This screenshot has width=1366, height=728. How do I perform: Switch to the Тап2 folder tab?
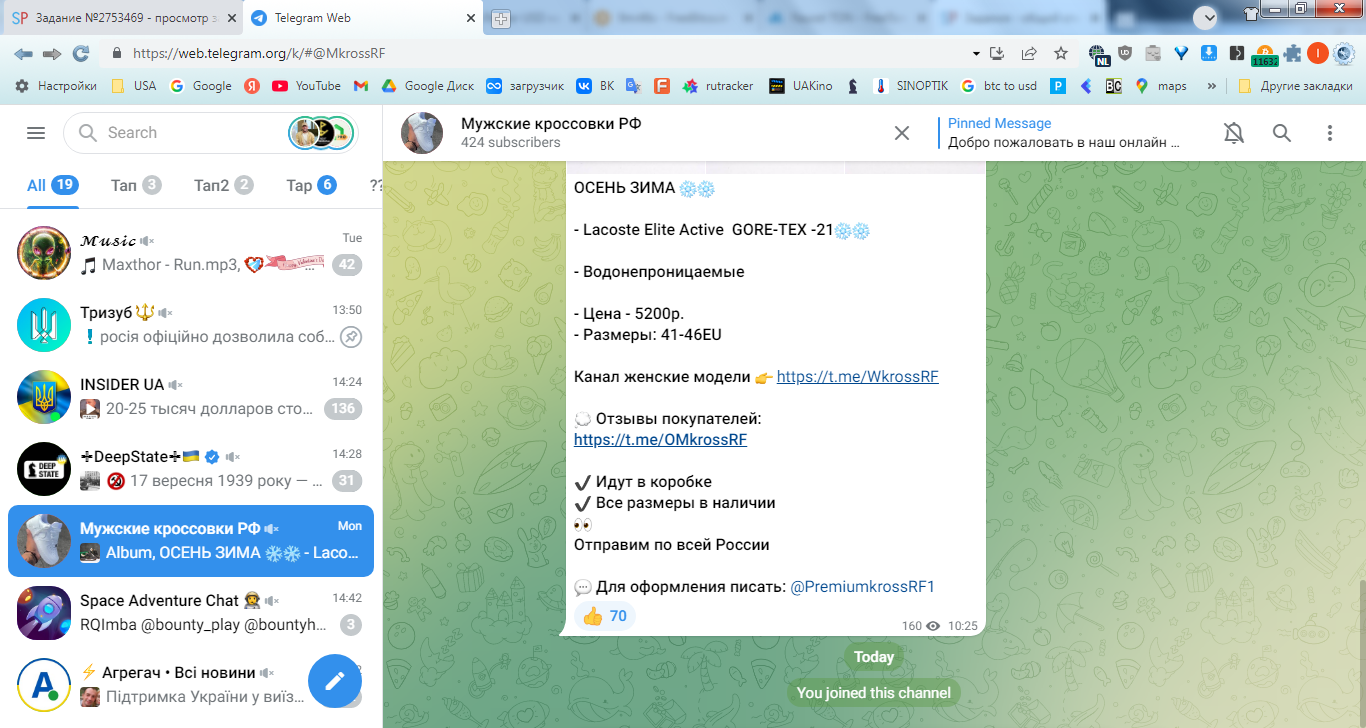pos(224,185)
